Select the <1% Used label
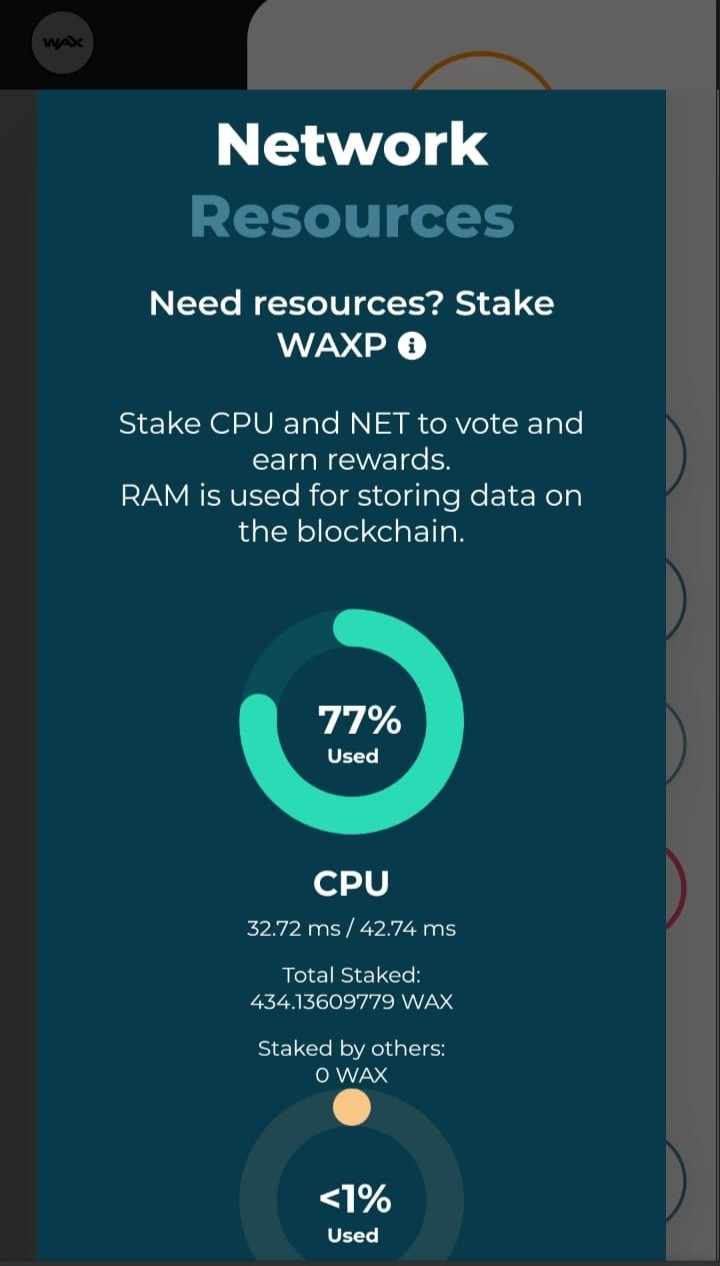This screenshot has width=720, height=1266. click(x=353, y=1212)
